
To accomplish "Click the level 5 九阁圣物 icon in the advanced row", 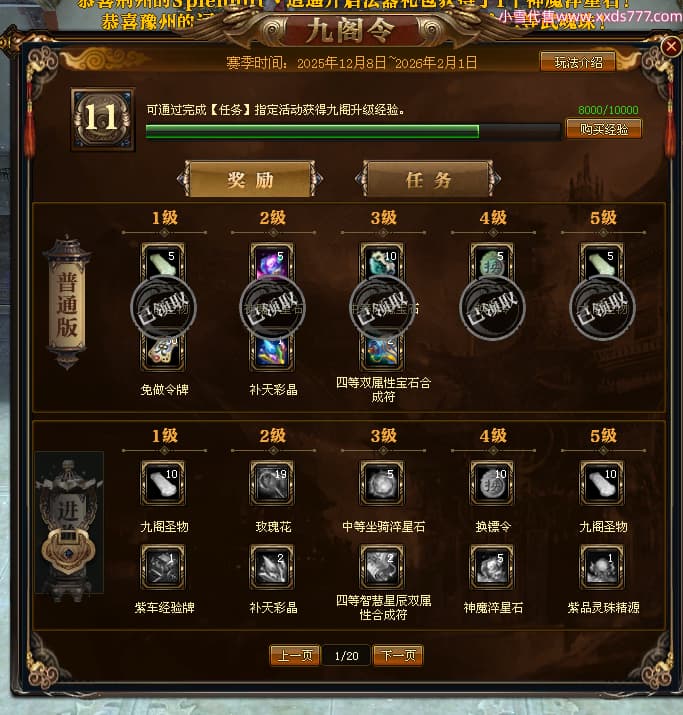I will tap(602, 482).
